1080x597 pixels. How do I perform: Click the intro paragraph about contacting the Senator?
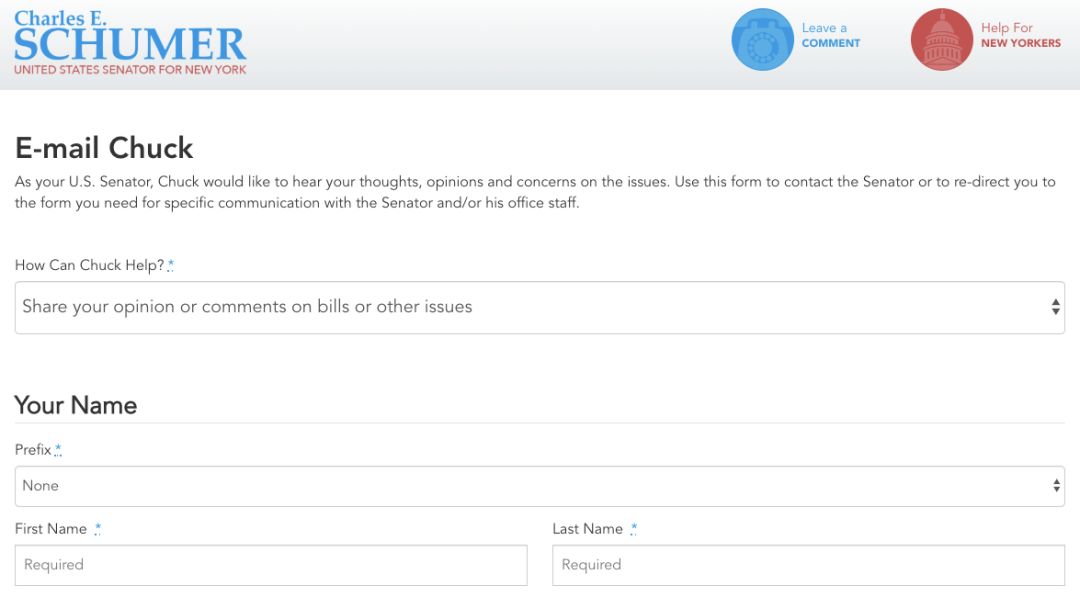coord(535,192)
